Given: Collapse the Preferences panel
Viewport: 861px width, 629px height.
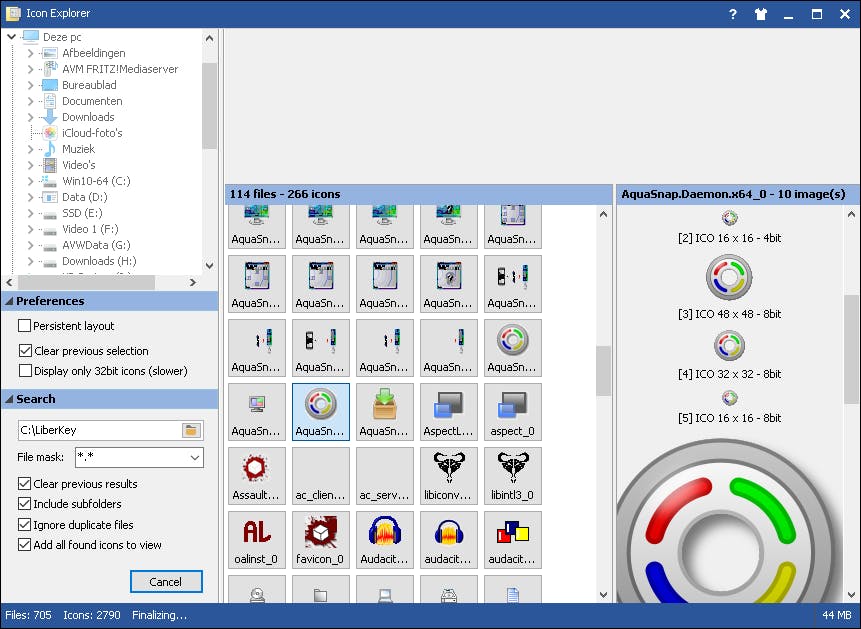Looking at the screenshot, I should click(x=10, y=300).
